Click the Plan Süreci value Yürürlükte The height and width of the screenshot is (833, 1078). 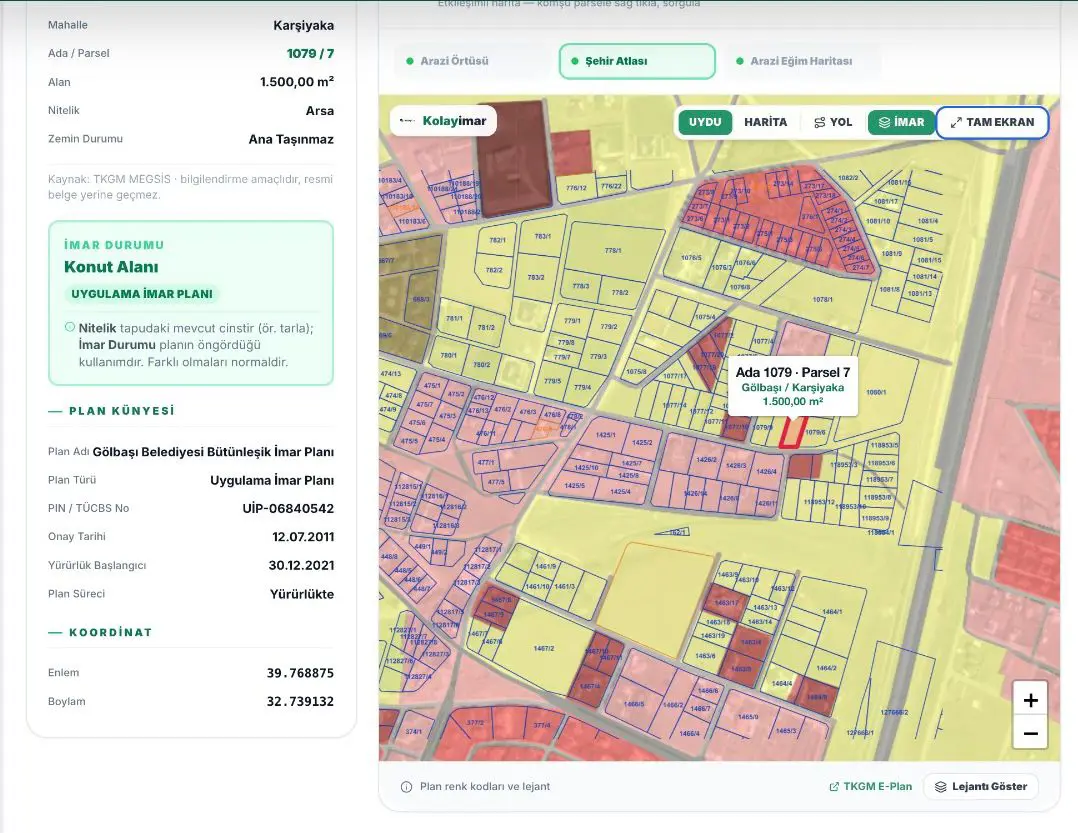(x=302, y=595)
